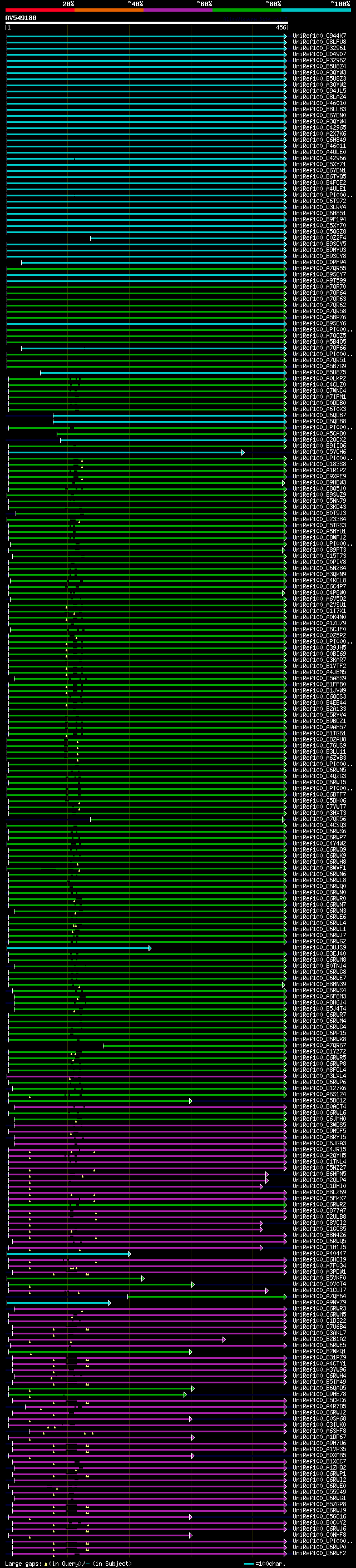This screenshot has height=1568, width=356.
Task: Click the green alignment bar for UniRef100_A7QF64
Action: point(207,1297)
